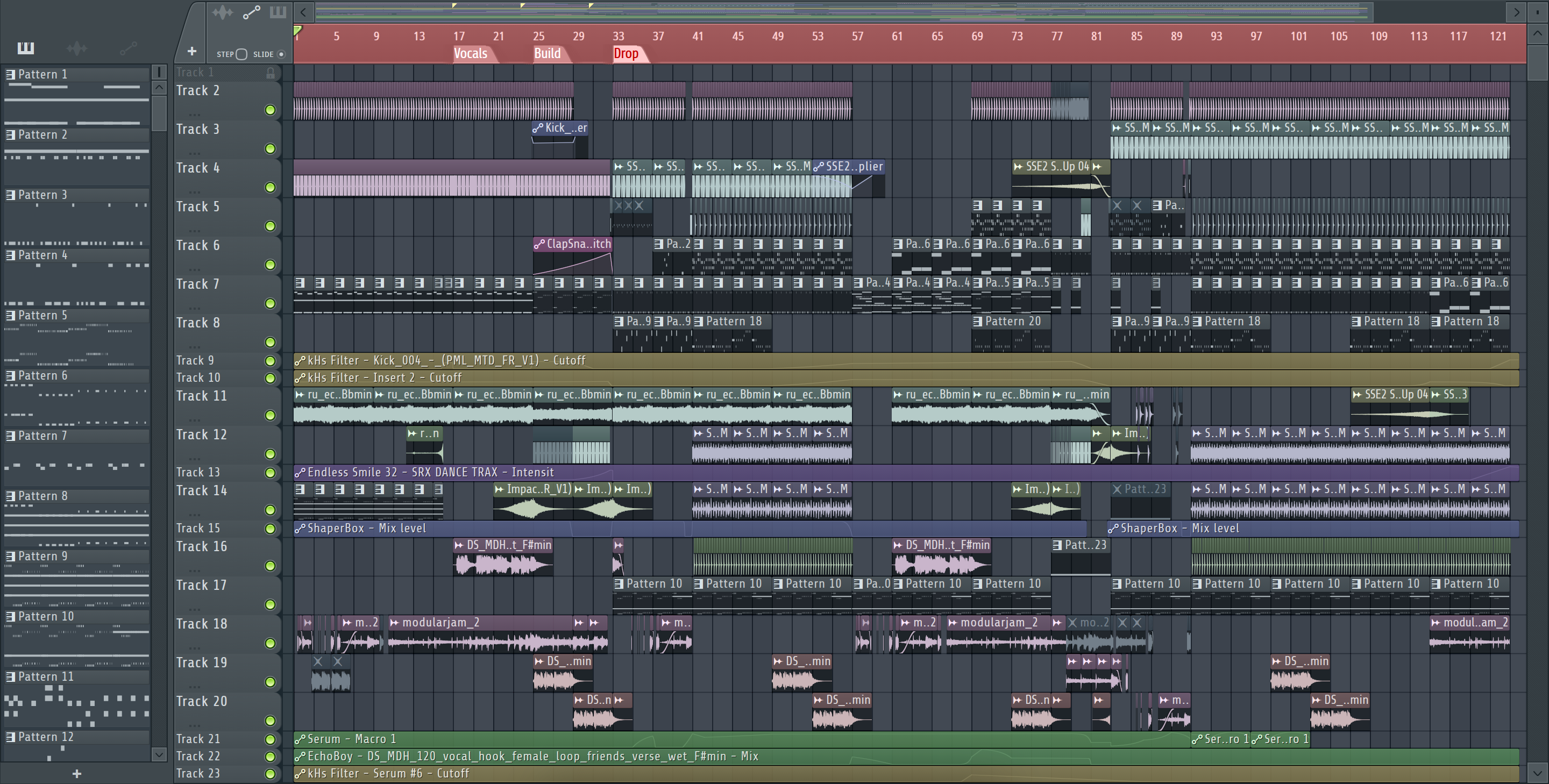1549x784 pixels.
Task: Mute Track 3 with its green LED
Action: point(270,148)
